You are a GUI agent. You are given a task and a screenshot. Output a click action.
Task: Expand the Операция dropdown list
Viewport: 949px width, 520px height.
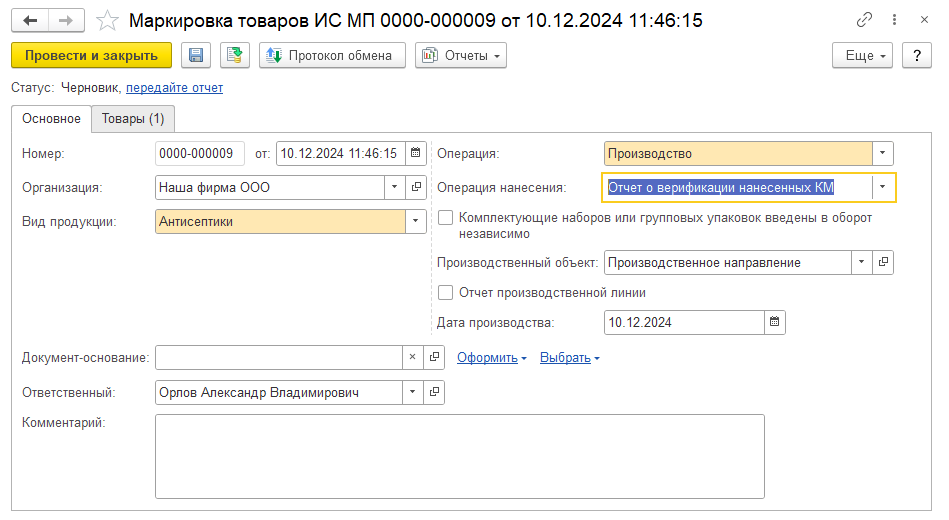tap(882, 154)
